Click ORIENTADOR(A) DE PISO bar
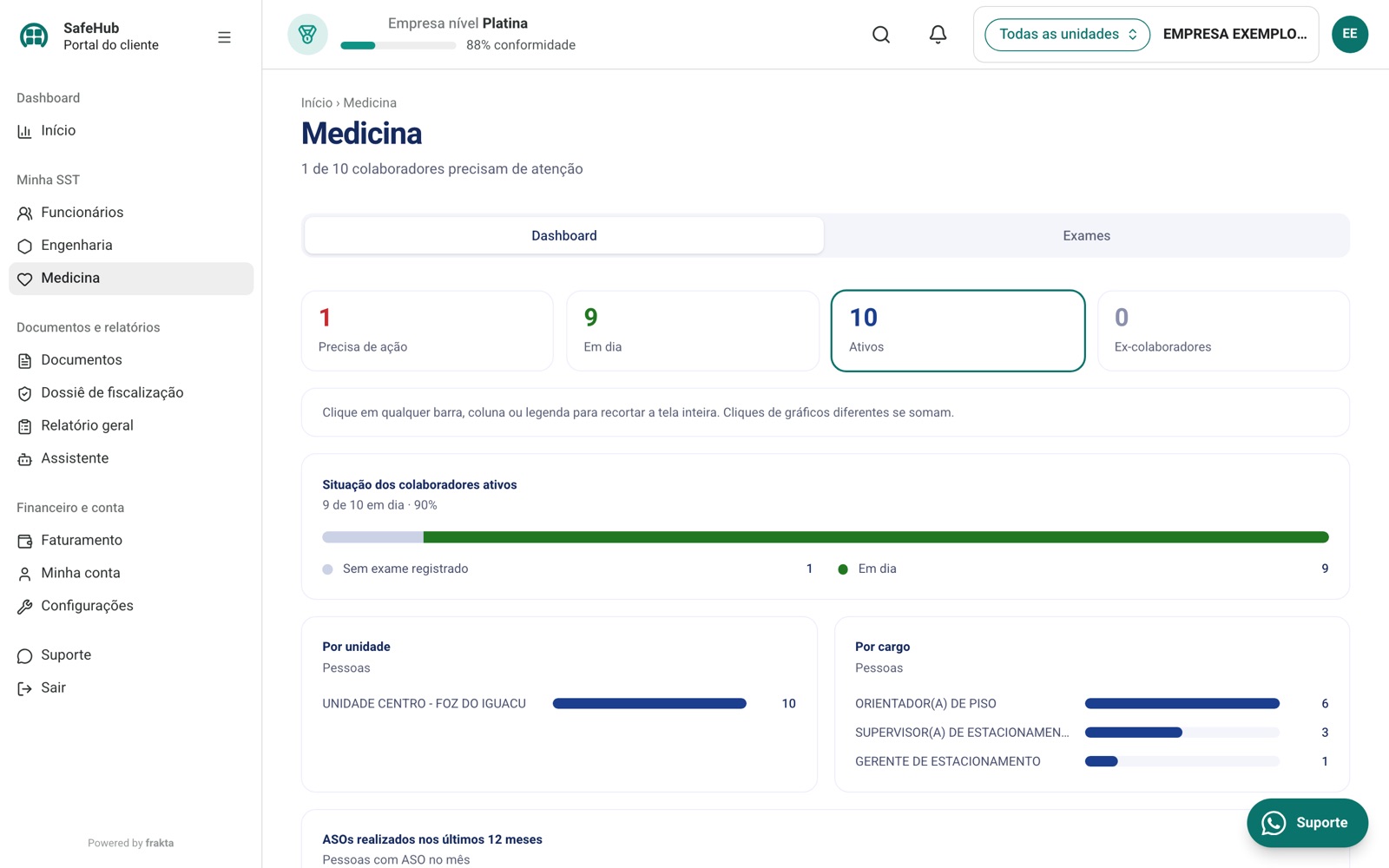 (1182, 704)
